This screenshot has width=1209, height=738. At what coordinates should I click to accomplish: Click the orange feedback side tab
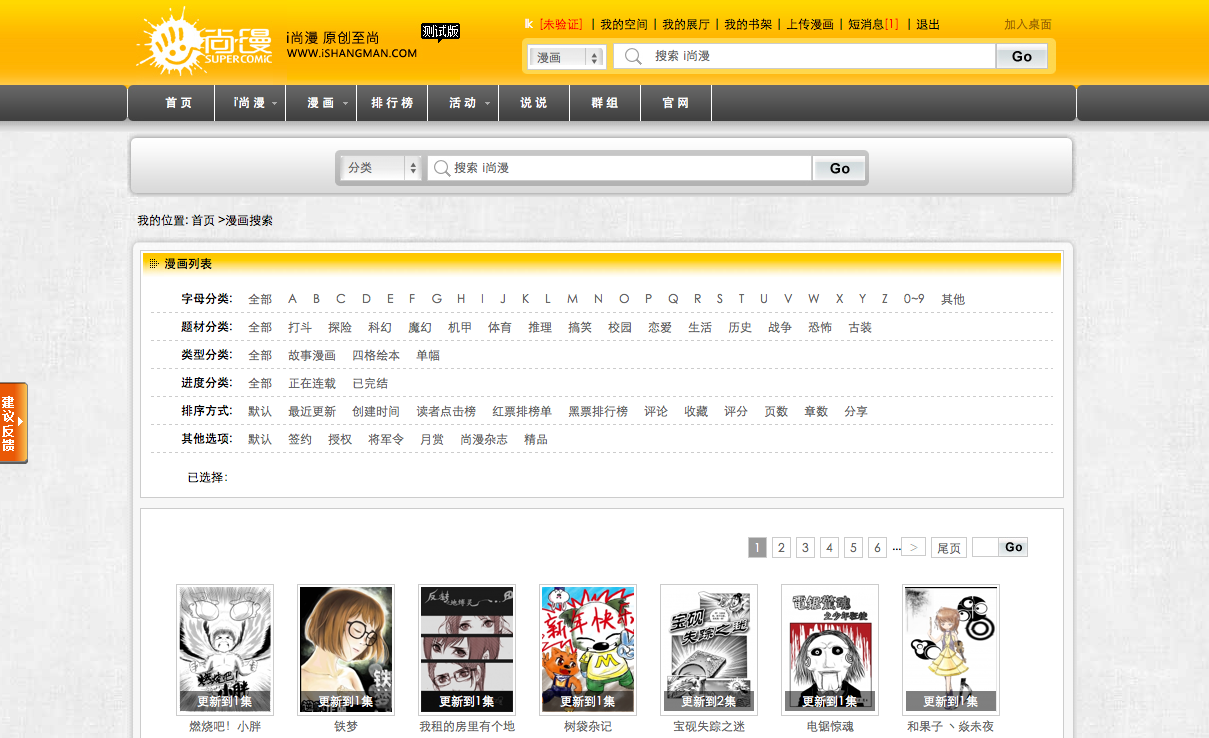[13, 423]
